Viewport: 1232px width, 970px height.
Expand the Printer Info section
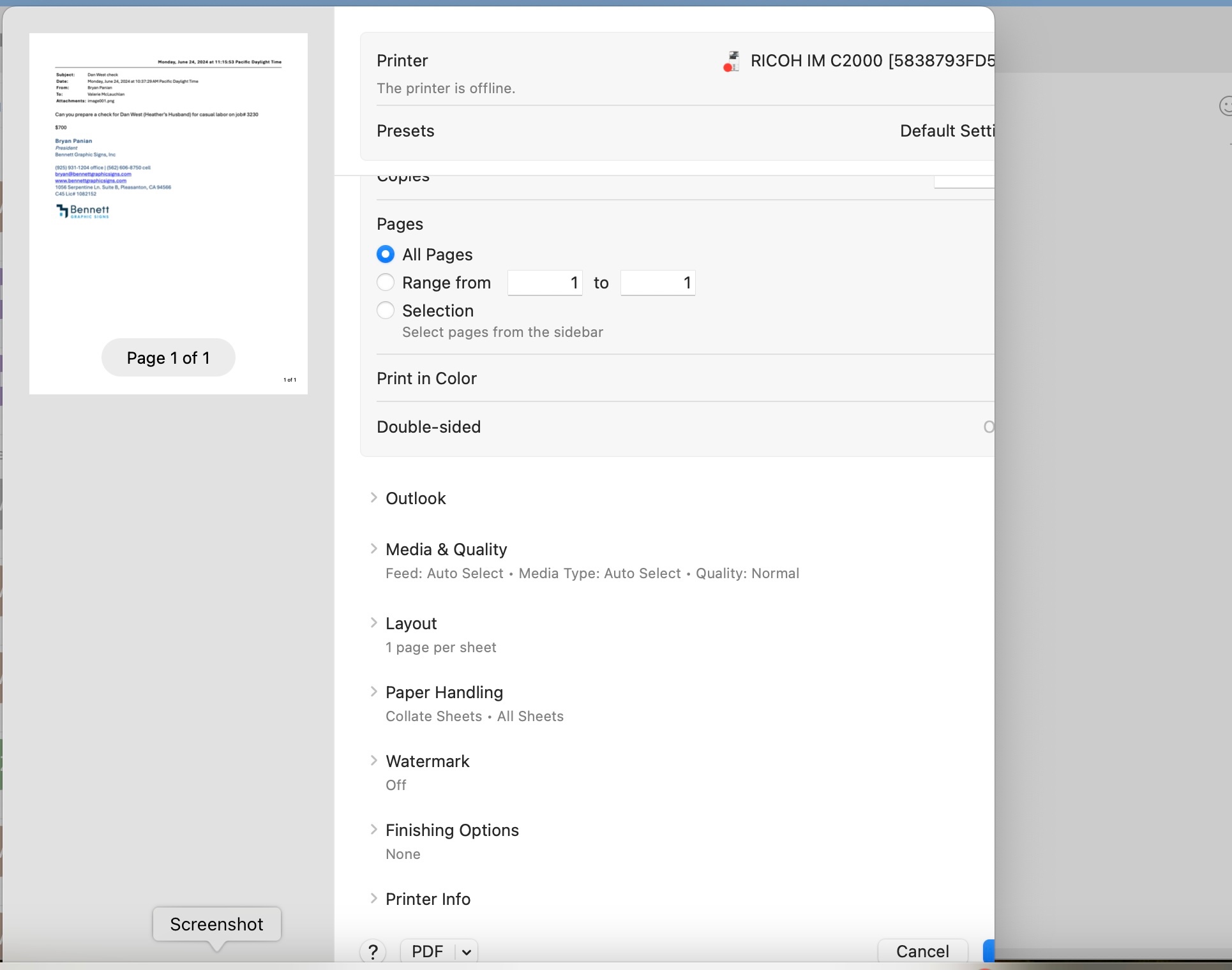point(374,899)
